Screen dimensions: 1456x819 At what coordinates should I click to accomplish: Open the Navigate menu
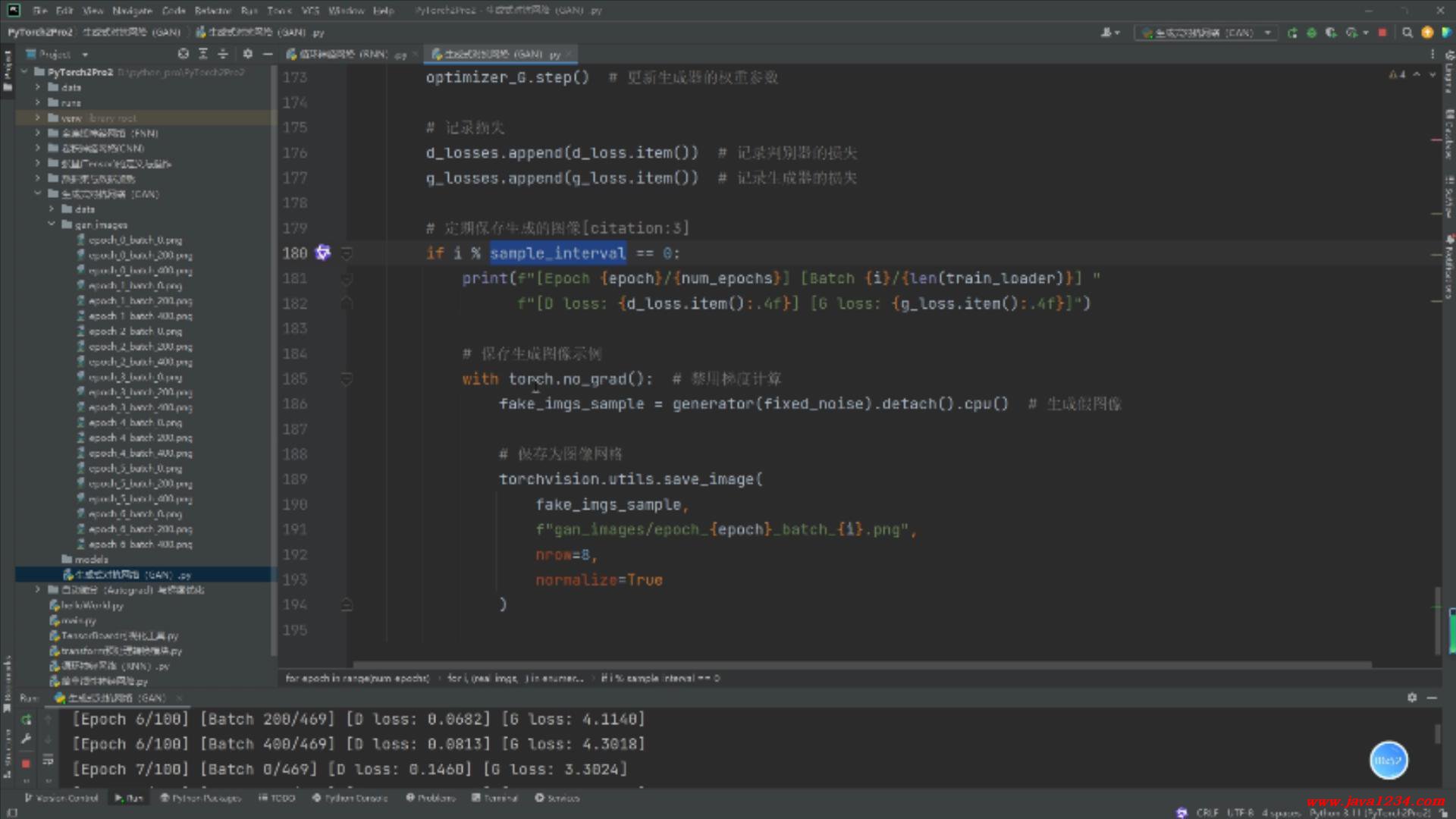pyautogui.click(x=132, y=11)
